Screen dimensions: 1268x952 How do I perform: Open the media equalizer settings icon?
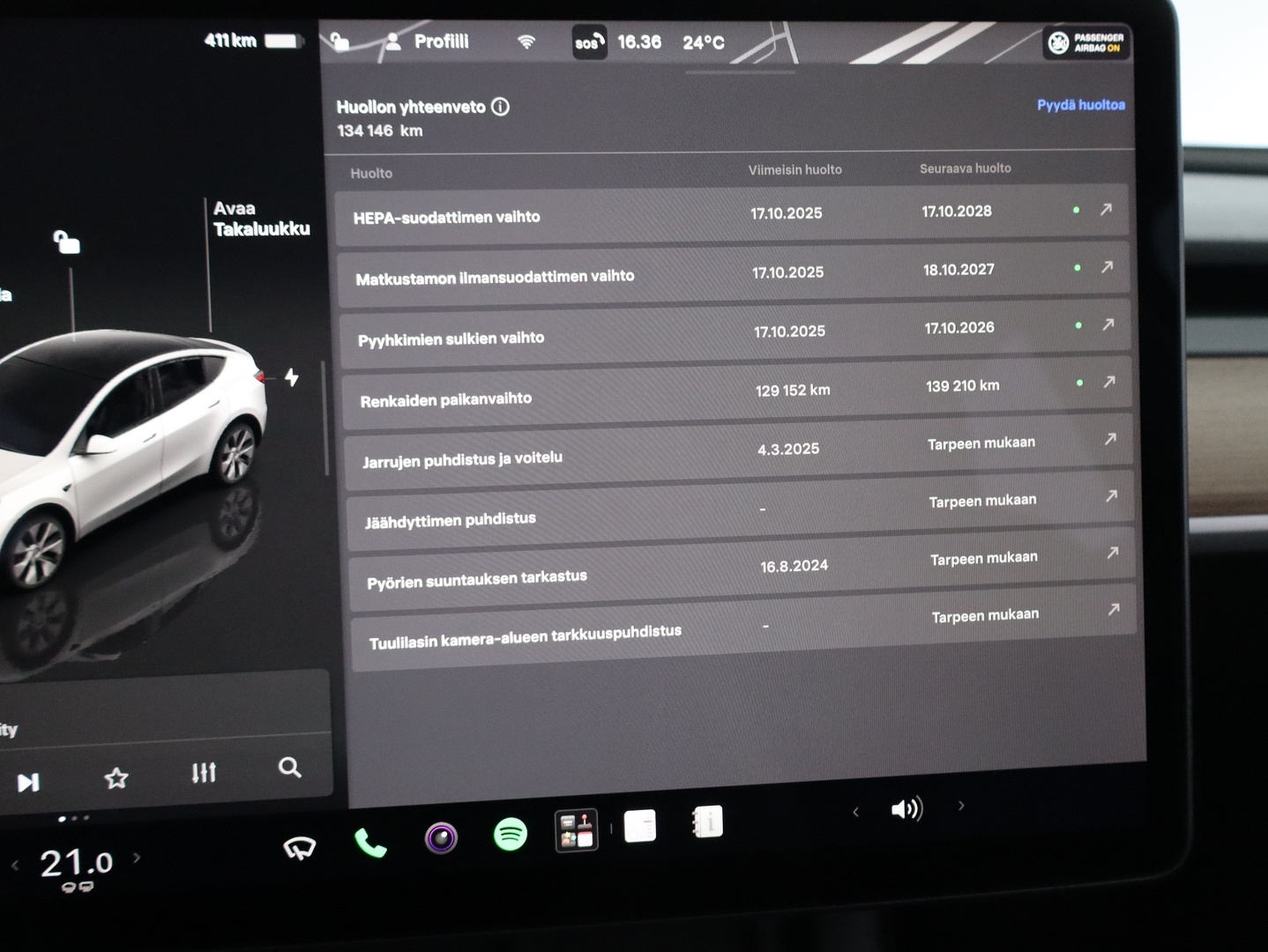point(204,772)
